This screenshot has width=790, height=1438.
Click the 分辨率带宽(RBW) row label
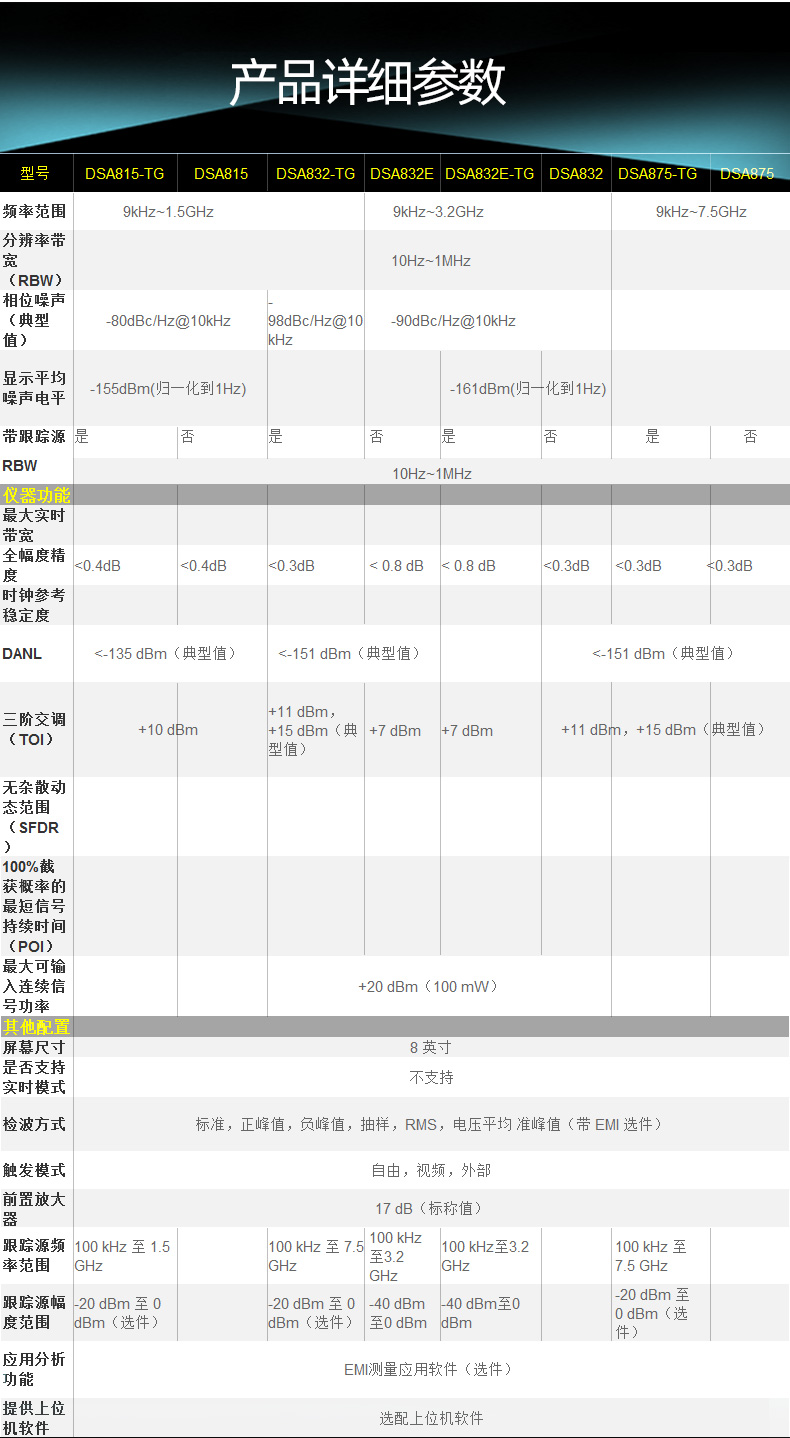34,260
